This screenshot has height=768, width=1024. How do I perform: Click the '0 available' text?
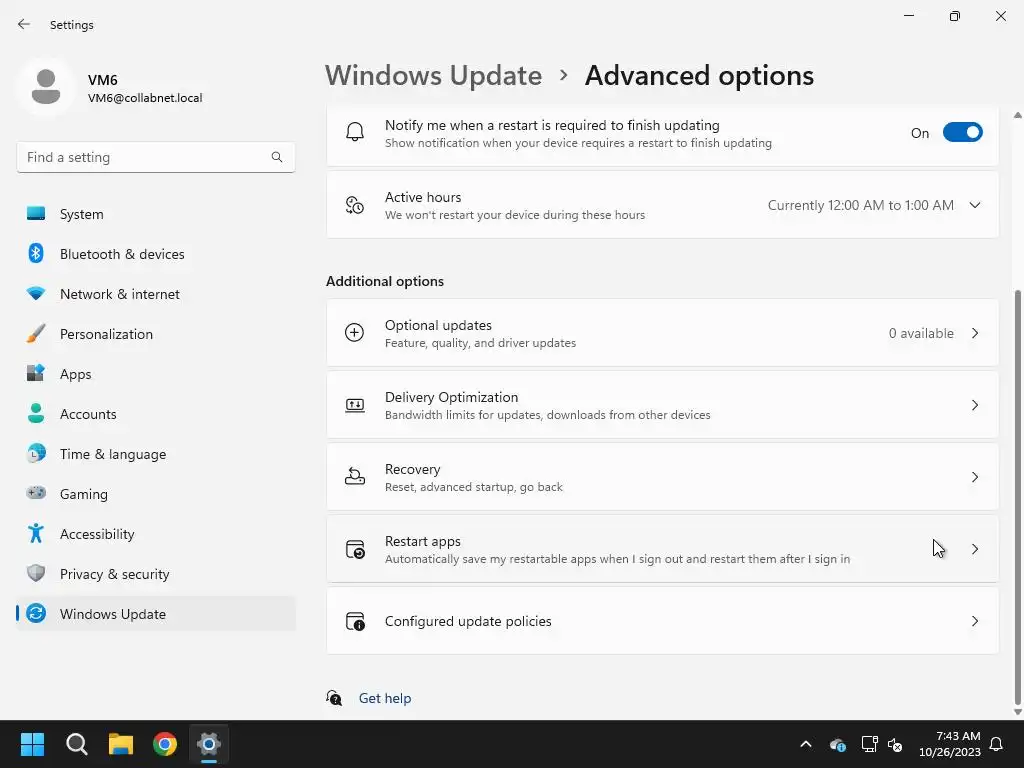921,333
